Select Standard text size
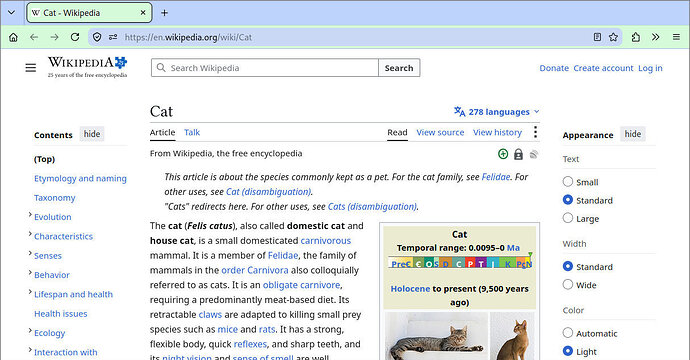The width and height of the screenshot is (690, 360). click(568, 200)
